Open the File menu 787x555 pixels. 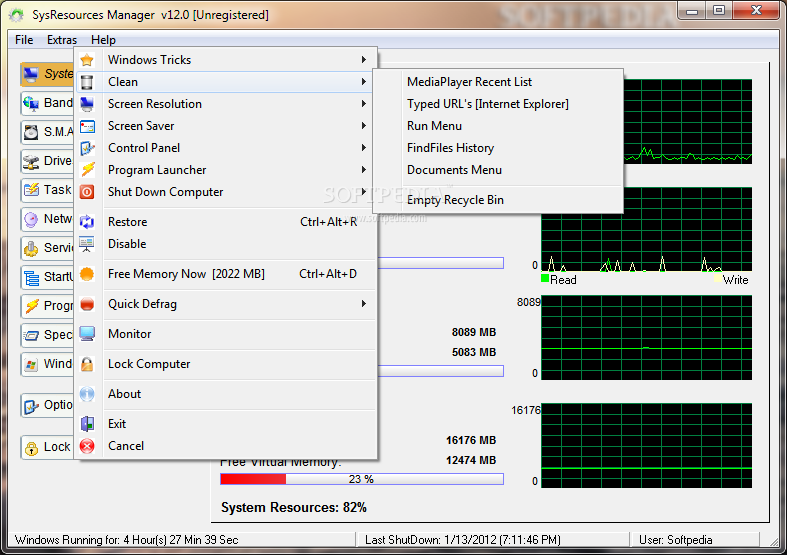click(24, 40)
